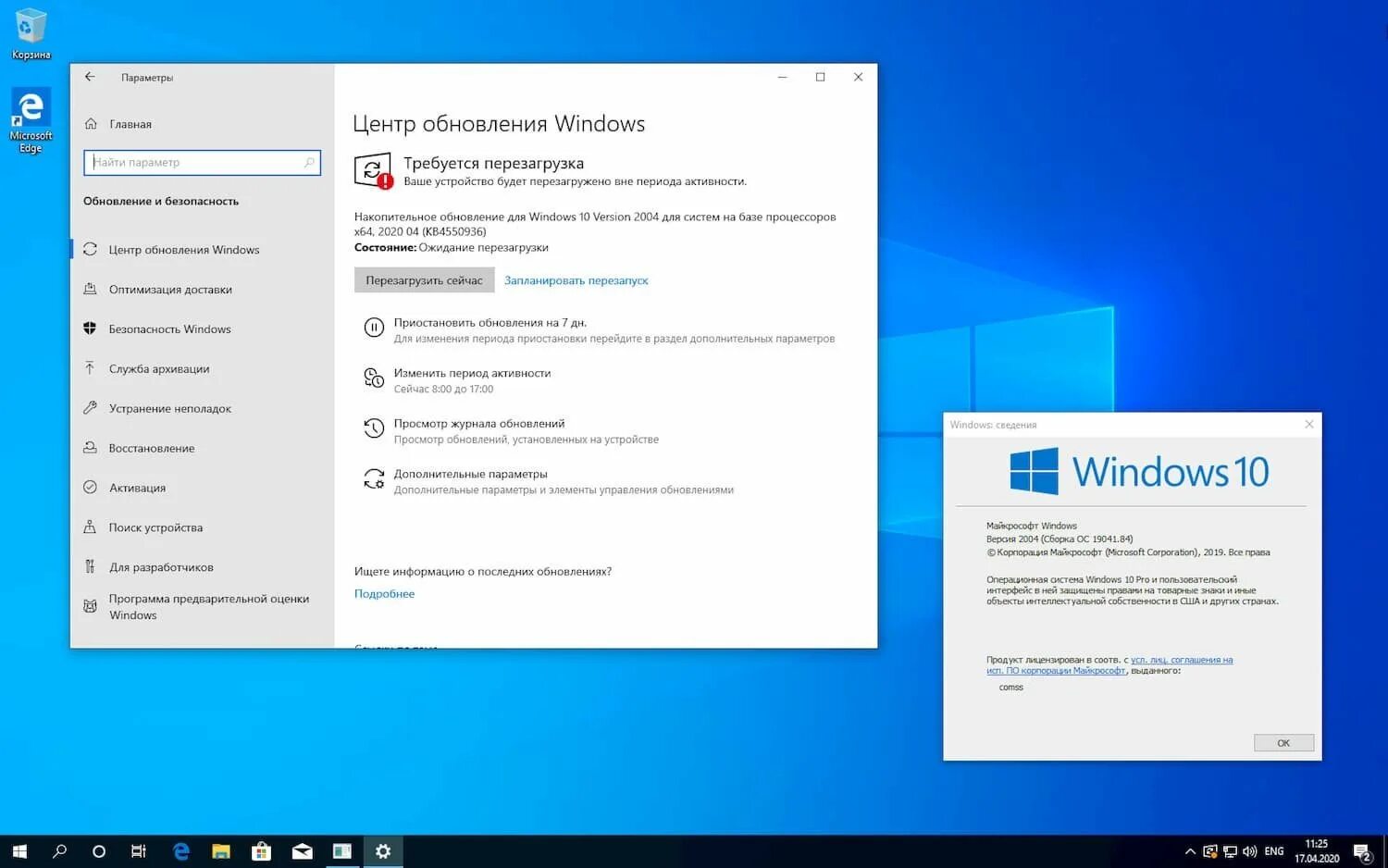Click Состояние: Ожидание перезагрузки text

(x=452, y=248)
